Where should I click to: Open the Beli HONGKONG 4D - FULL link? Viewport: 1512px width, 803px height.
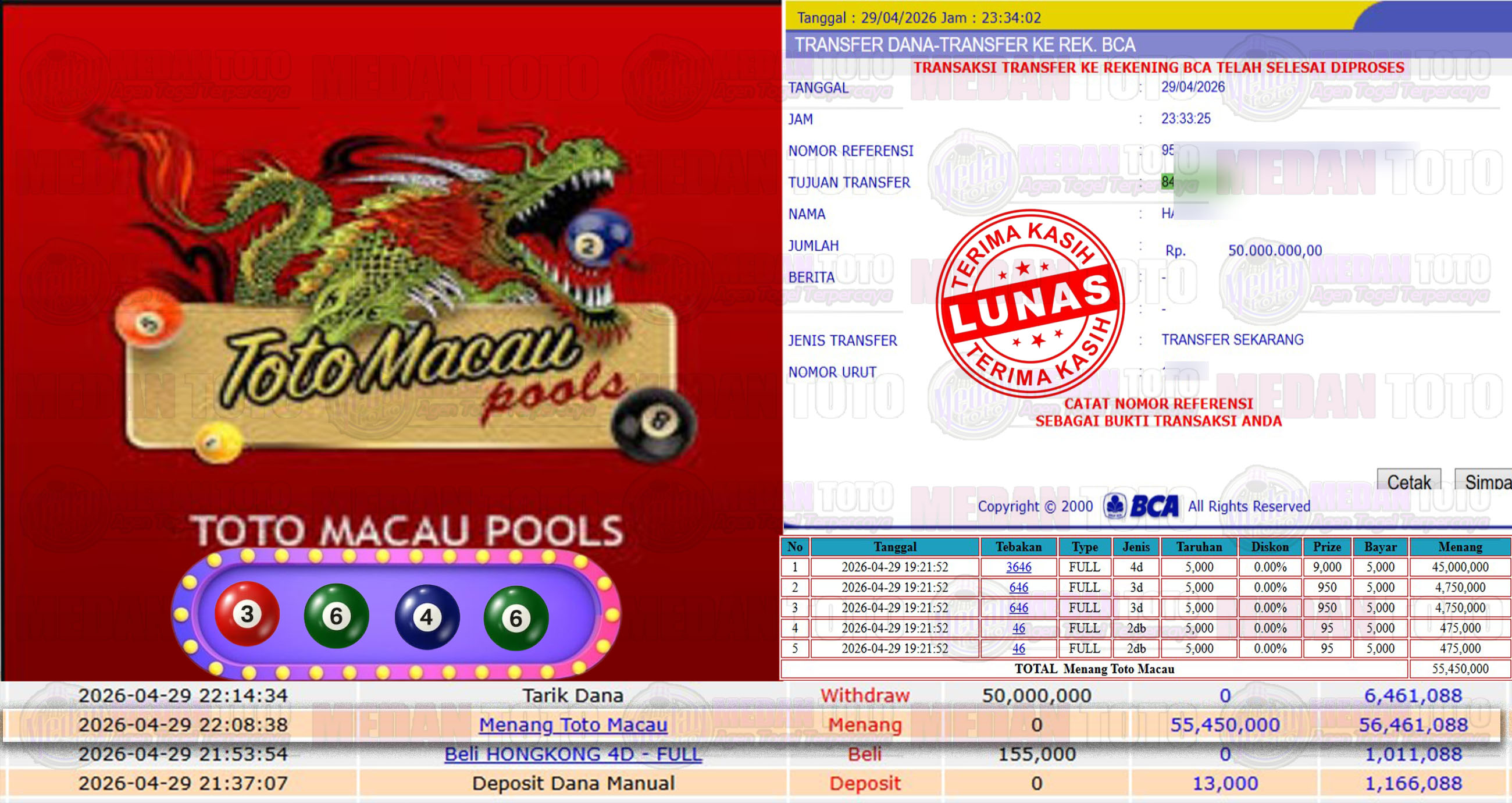click(x=573, y=754)
